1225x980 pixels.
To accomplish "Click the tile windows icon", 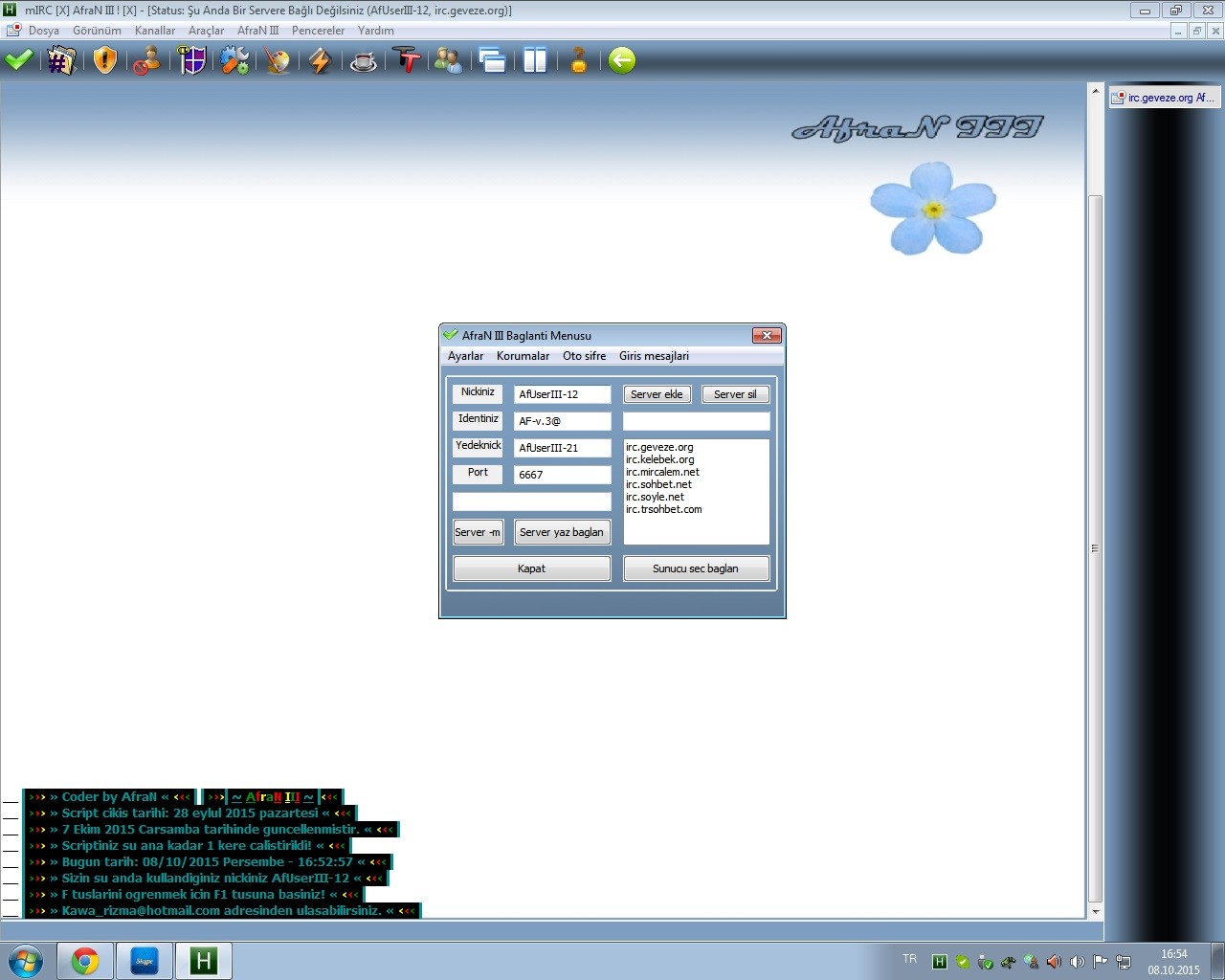I will coord(535,61).
